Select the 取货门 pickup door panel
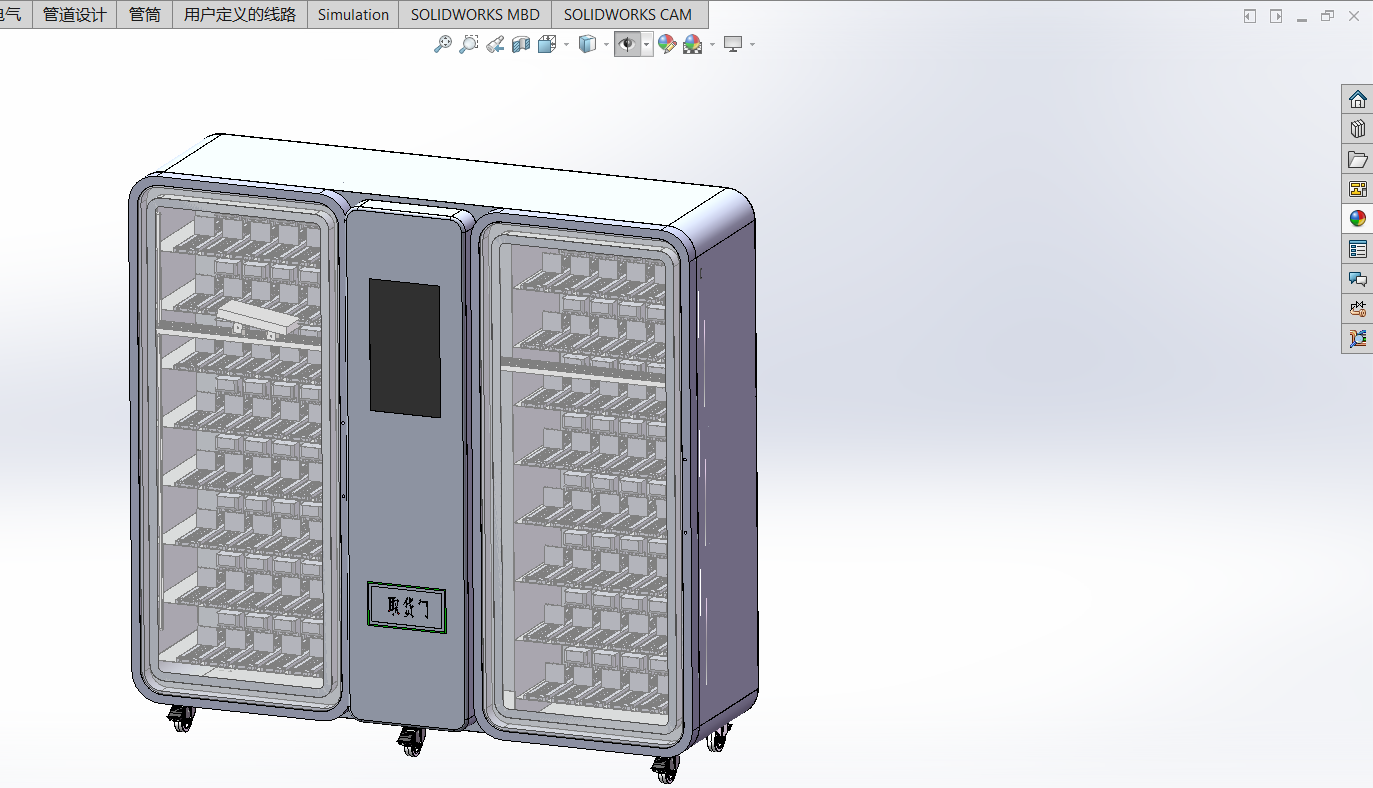1373x788 pixels. [x=406, y=607]
